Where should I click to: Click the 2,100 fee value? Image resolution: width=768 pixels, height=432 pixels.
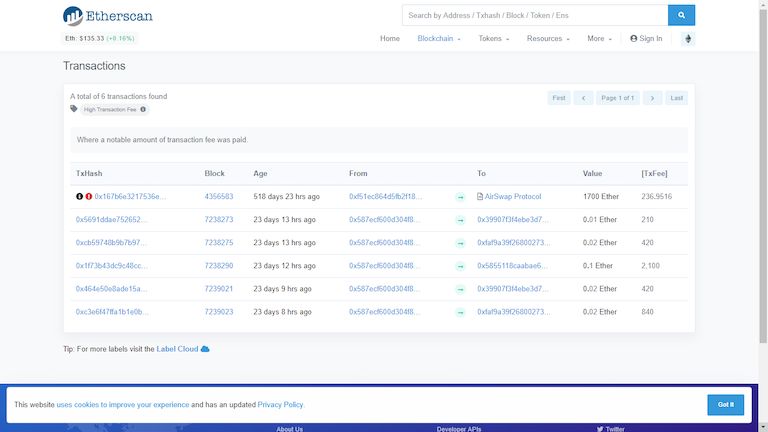[650, 265]
